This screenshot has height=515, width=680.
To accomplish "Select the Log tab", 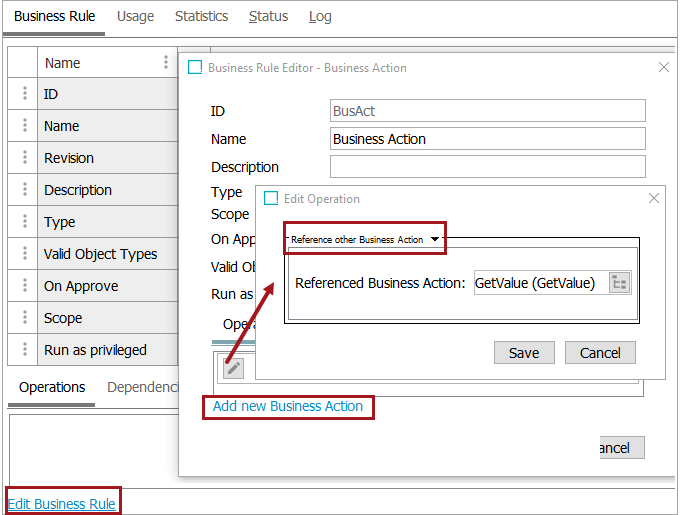I will pos(320,16).
